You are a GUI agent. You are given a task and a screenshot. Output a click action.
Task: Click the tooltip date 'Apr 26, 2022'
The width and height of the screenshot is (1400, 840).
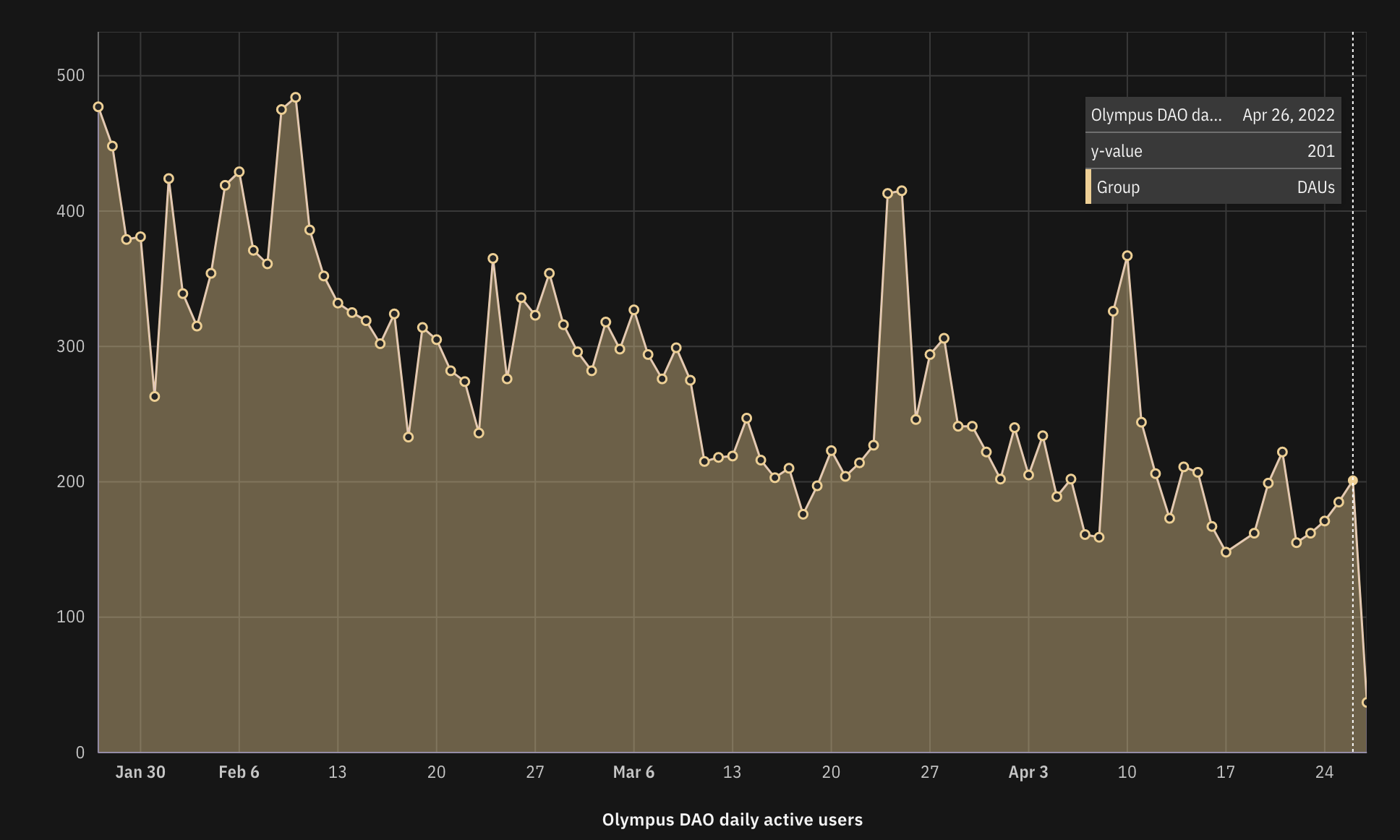click(1288, 115)
